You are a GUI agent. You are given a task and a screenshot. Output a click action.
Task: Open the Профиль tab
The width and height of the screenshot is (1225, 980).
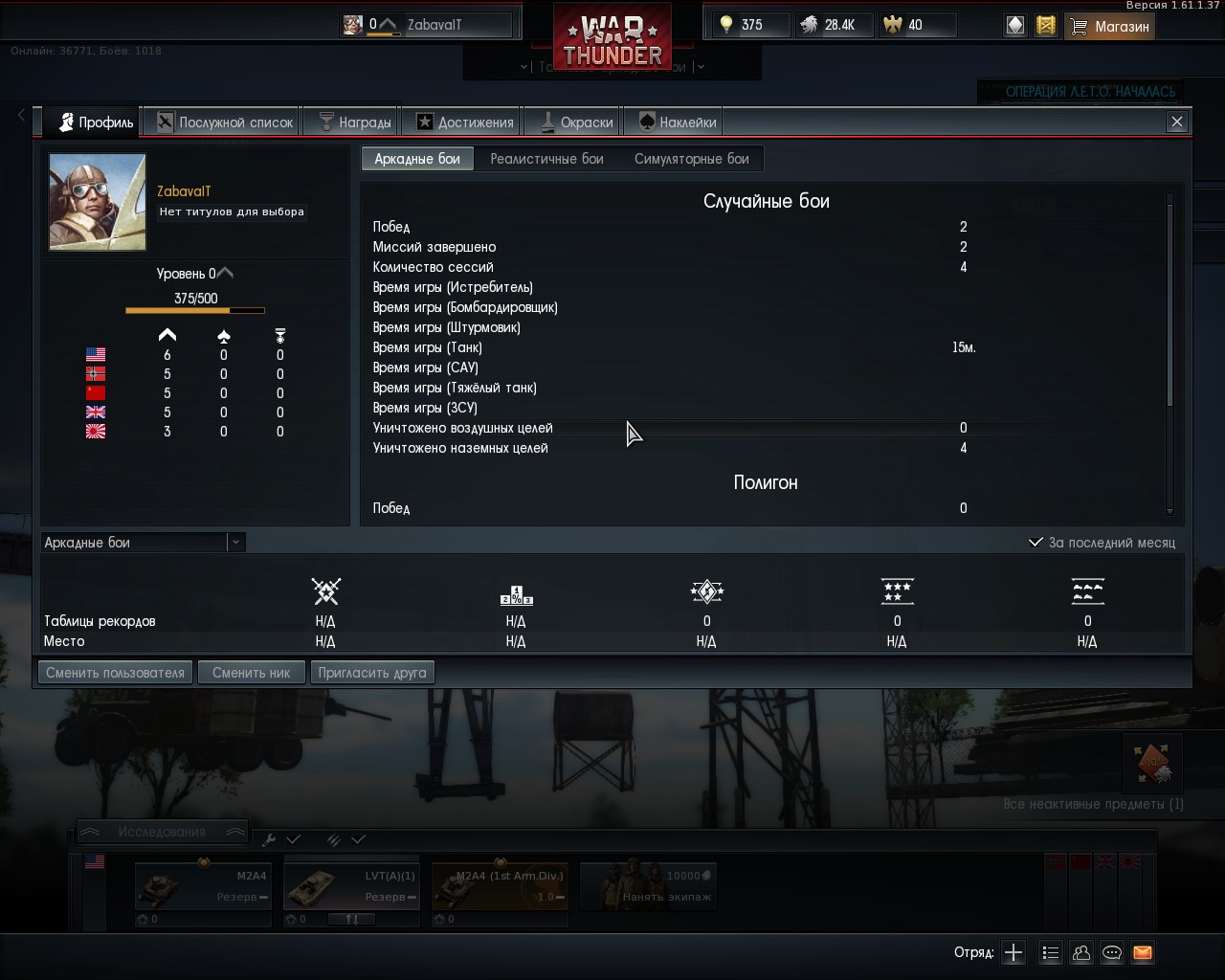tap(94, 122)
